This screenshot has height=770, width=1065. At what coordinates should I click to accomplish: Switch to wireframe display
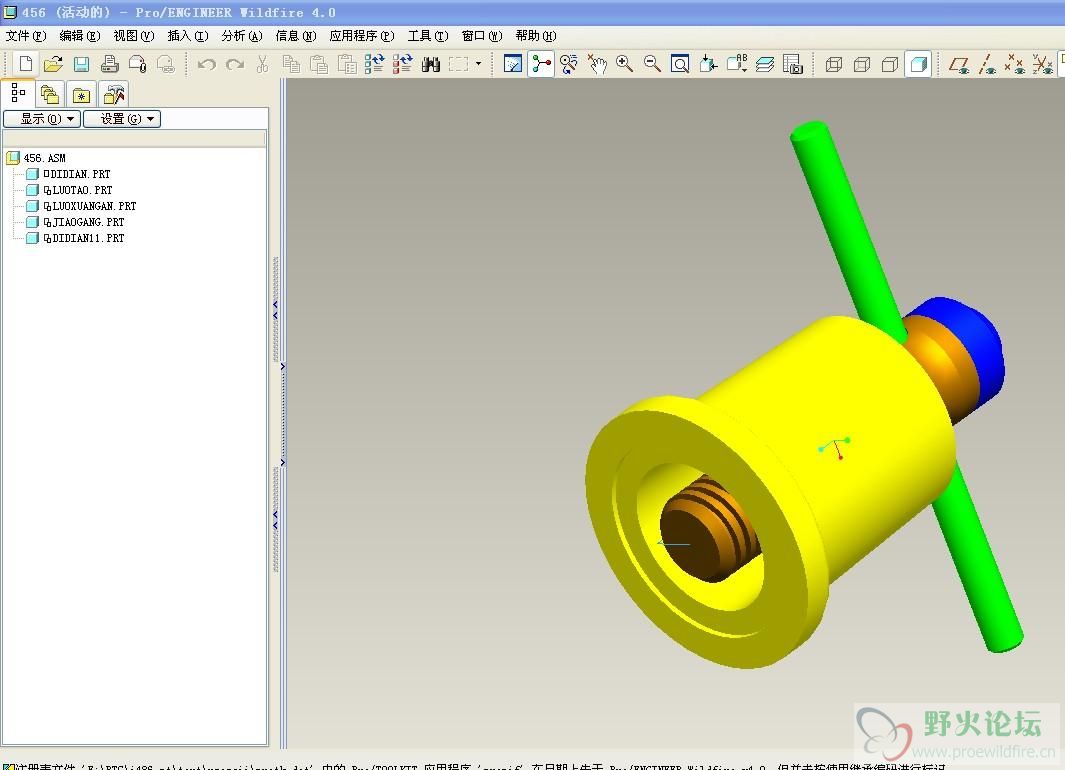834,64
